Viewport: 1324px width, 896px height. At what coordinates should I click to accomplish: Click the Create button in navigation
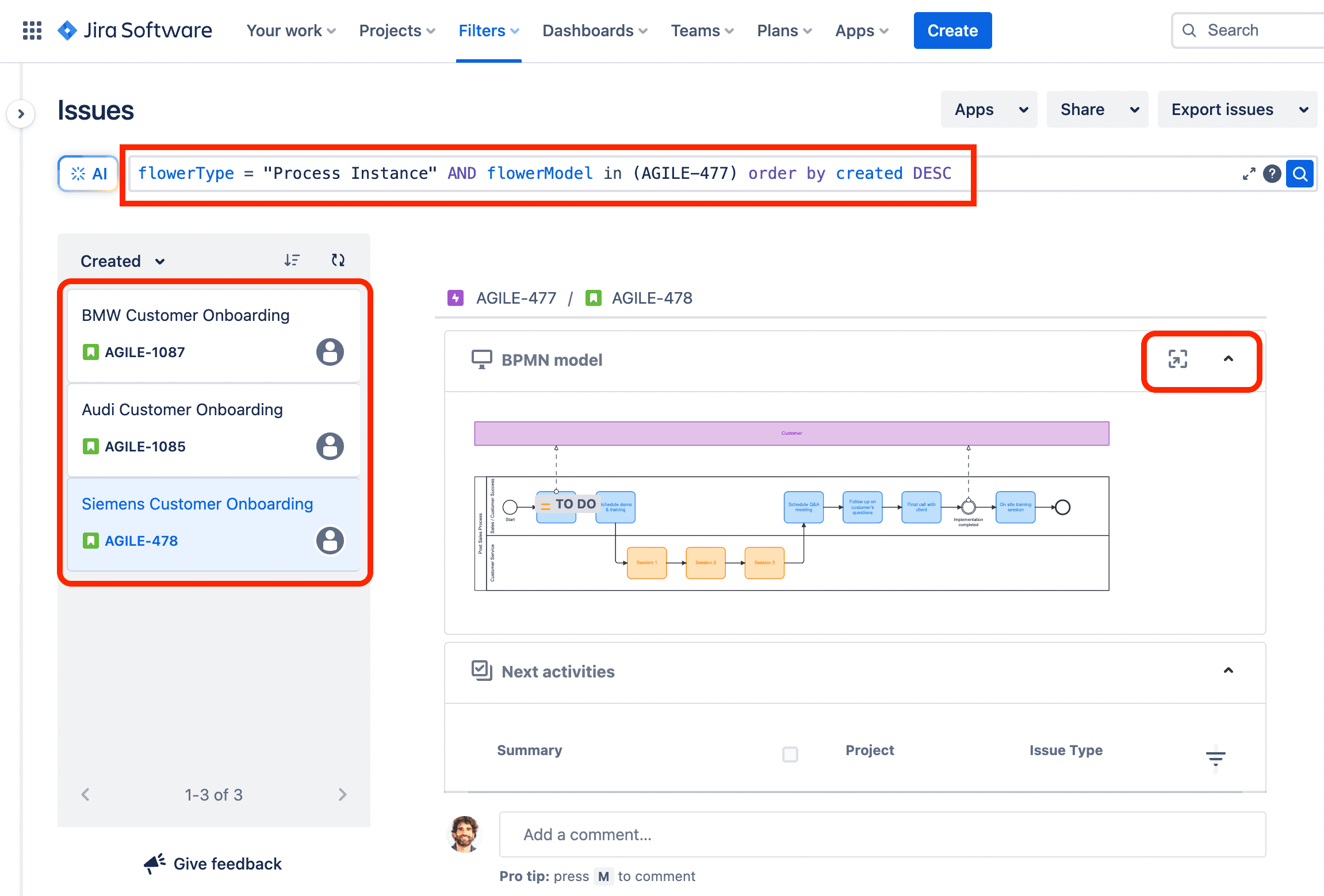point(952,30)
